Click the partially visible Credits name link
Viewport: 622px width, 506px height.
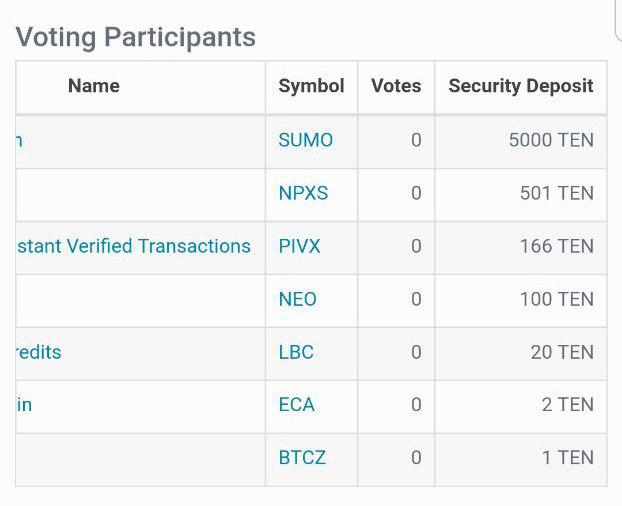pyautogui.click(x=39, y=352)
